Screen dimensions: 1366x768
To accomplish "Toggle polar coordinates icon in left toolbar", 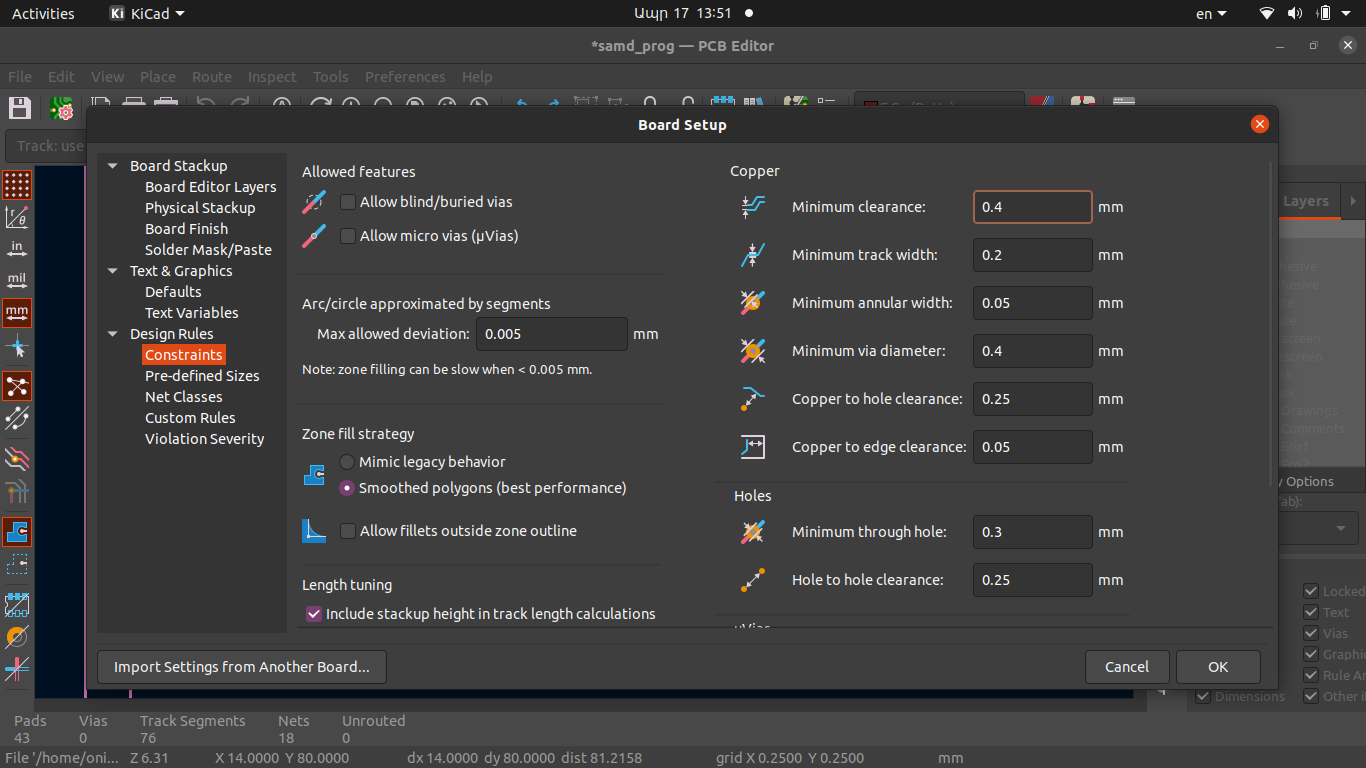I will click(17, 217).
